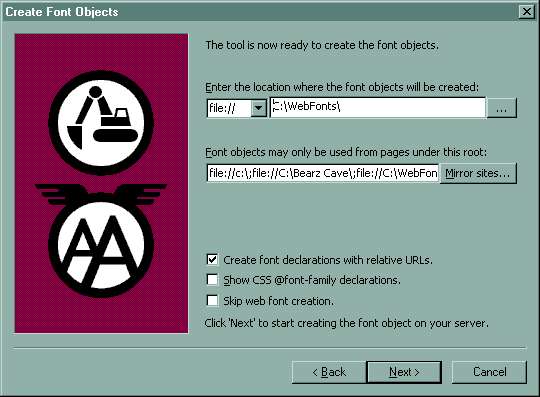Cancel the Create Font Objects wizard

point(489,372)
